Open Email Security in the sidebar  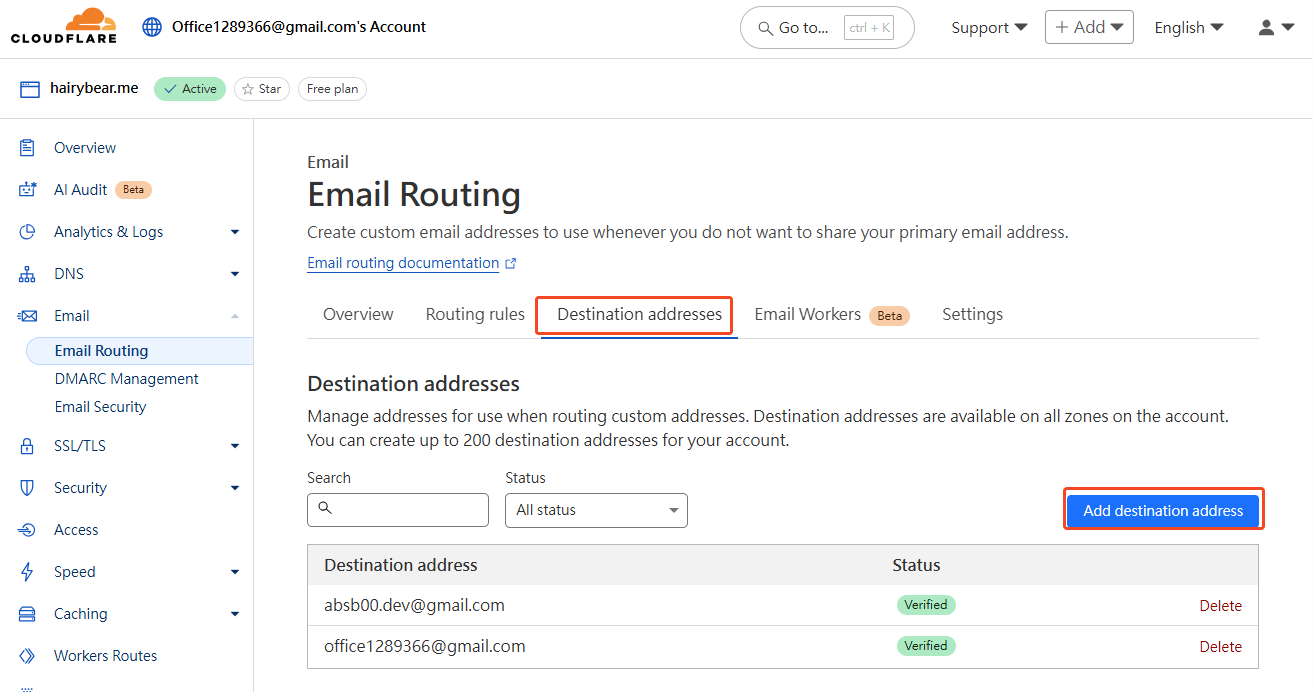point(100,407)
